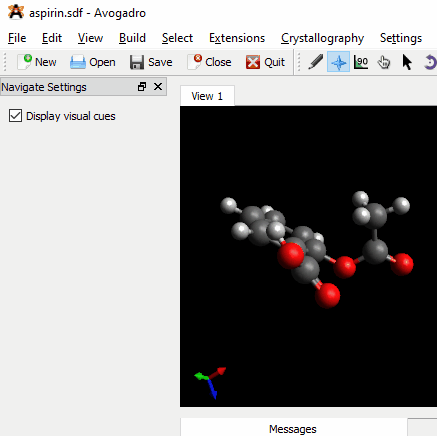Click the Quit toolbar button

pyautogui.click(x=265, y=62)
